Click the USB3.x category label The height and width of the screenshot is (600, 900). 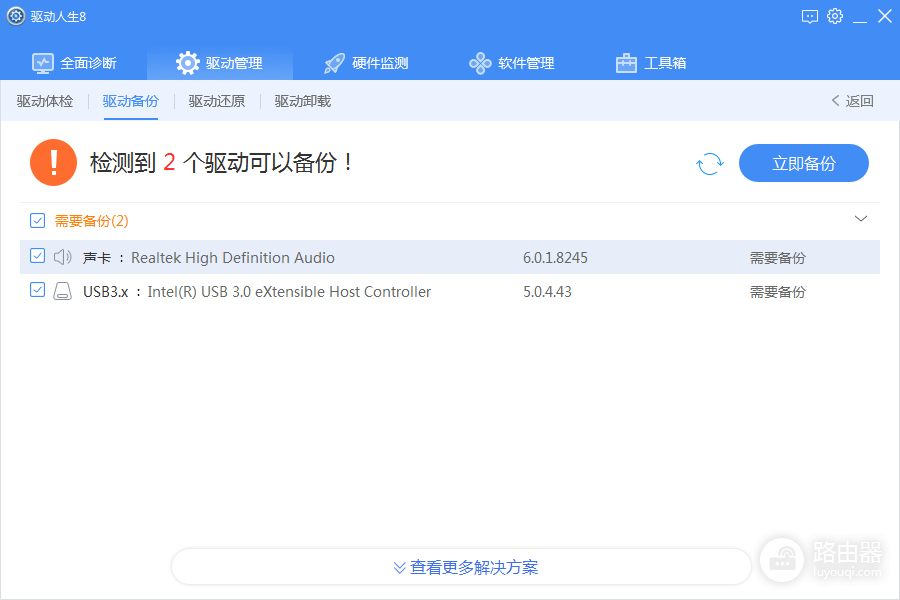point(106,292)
